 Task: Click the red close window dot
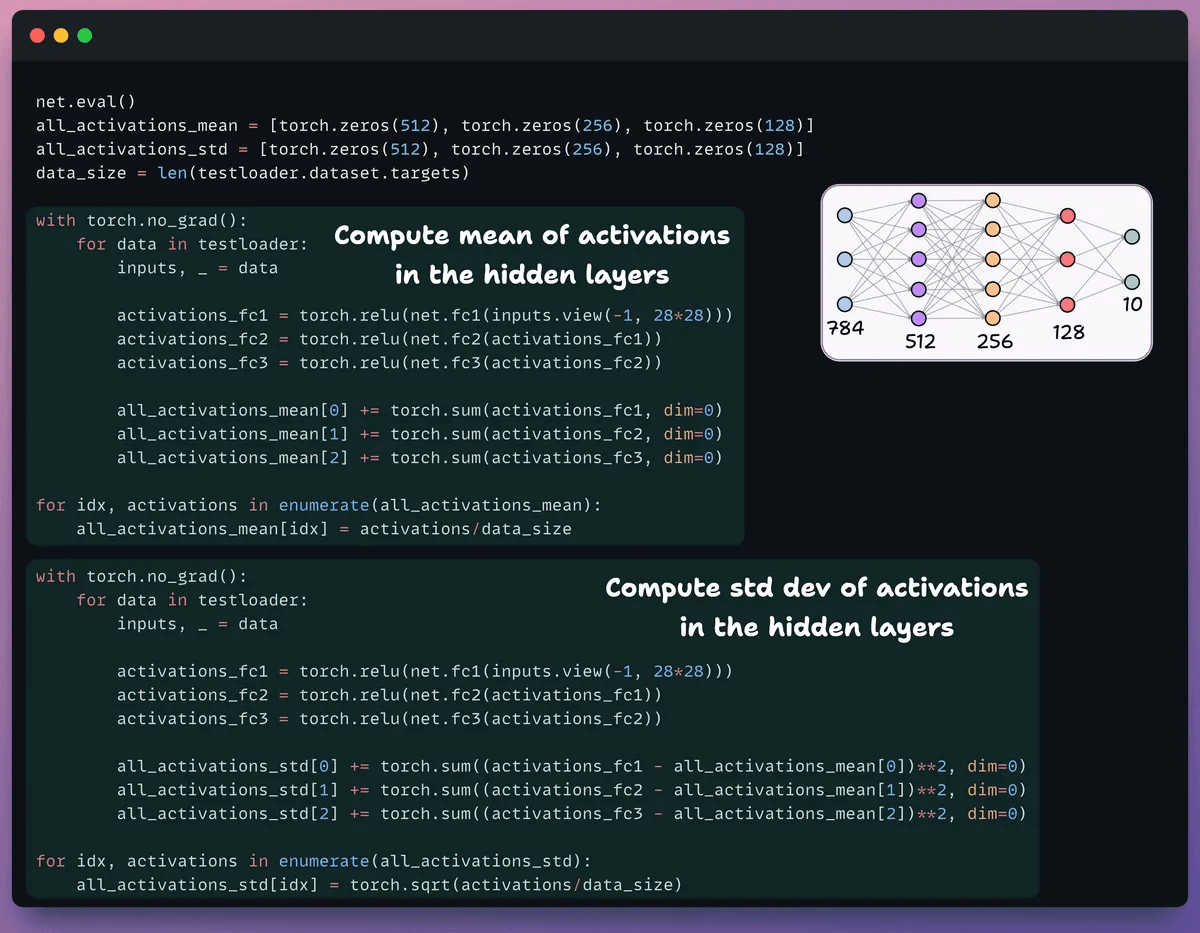pos(37,35)
